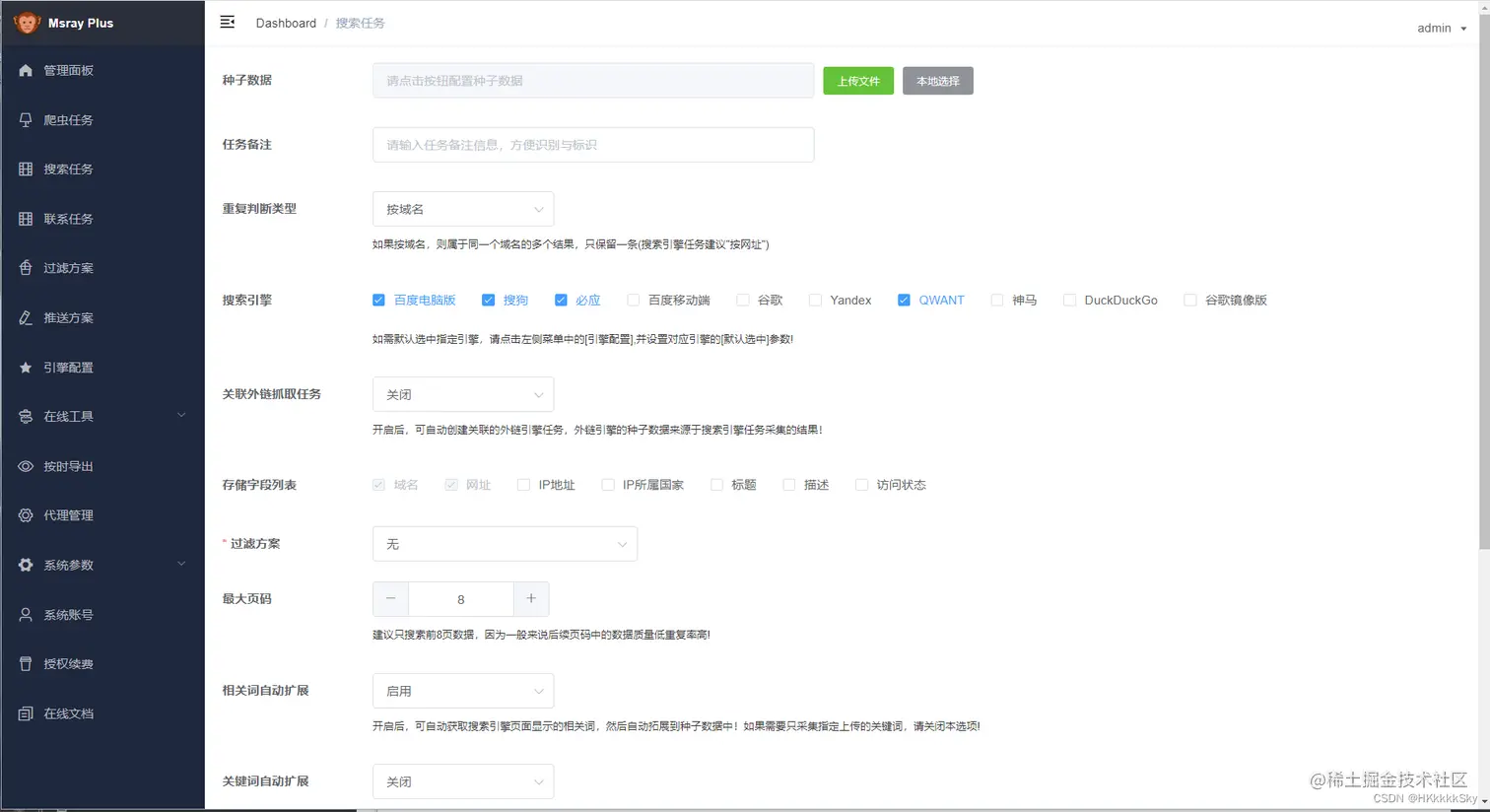Image resolution: width=1490 pixels, height=812 pixels.
Task: Open the 重复判断类型 dropdown
Action: pos(463,209)
